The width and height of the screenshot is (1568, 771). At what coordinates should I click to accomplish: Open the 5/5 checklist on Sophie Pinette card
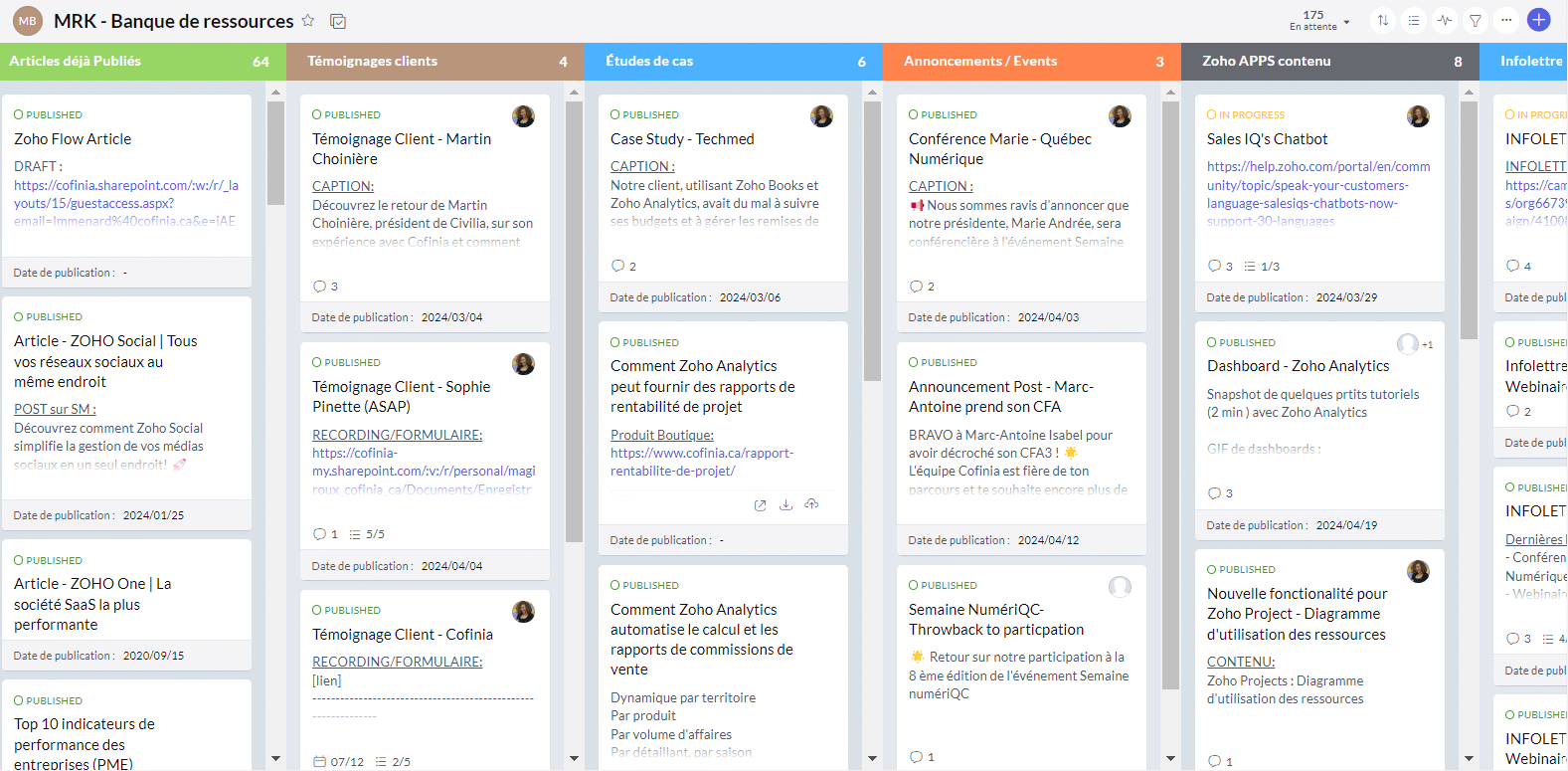(367, 534)
